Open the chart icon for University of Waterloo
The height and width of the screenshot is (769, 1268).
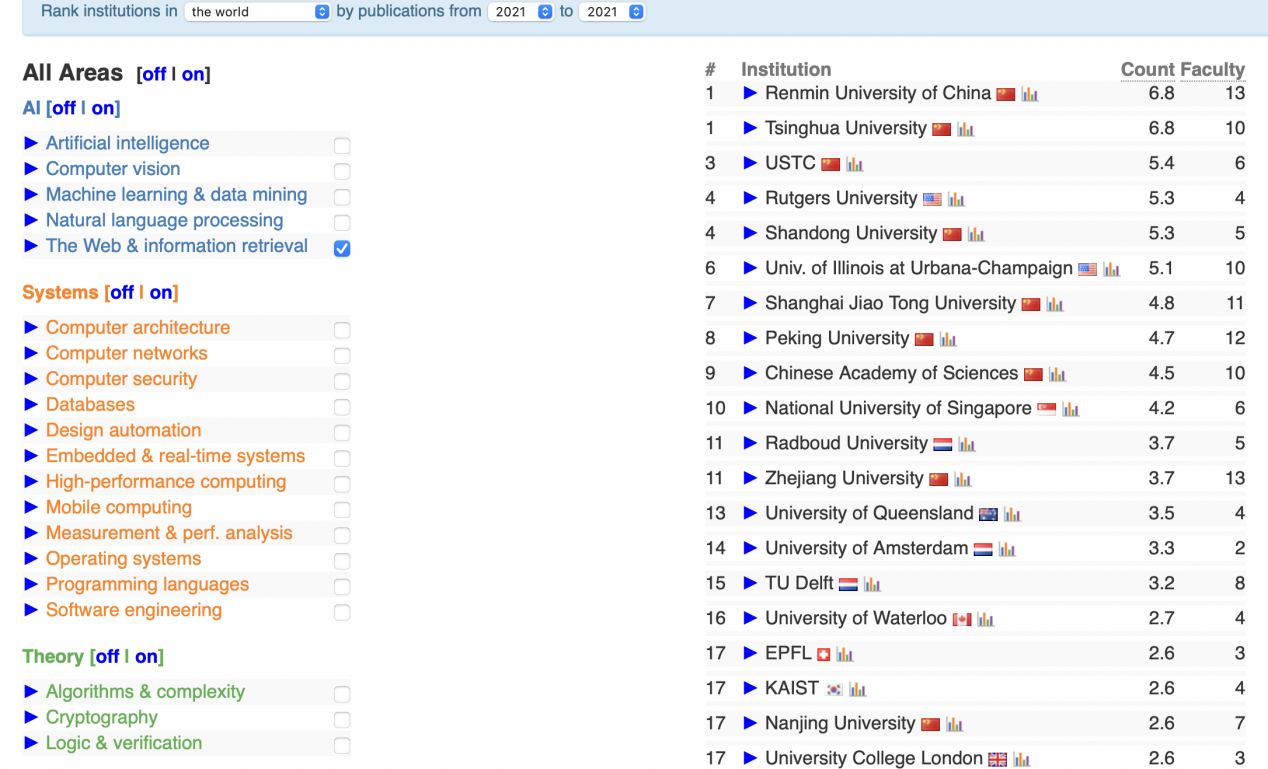click(986, 619)
